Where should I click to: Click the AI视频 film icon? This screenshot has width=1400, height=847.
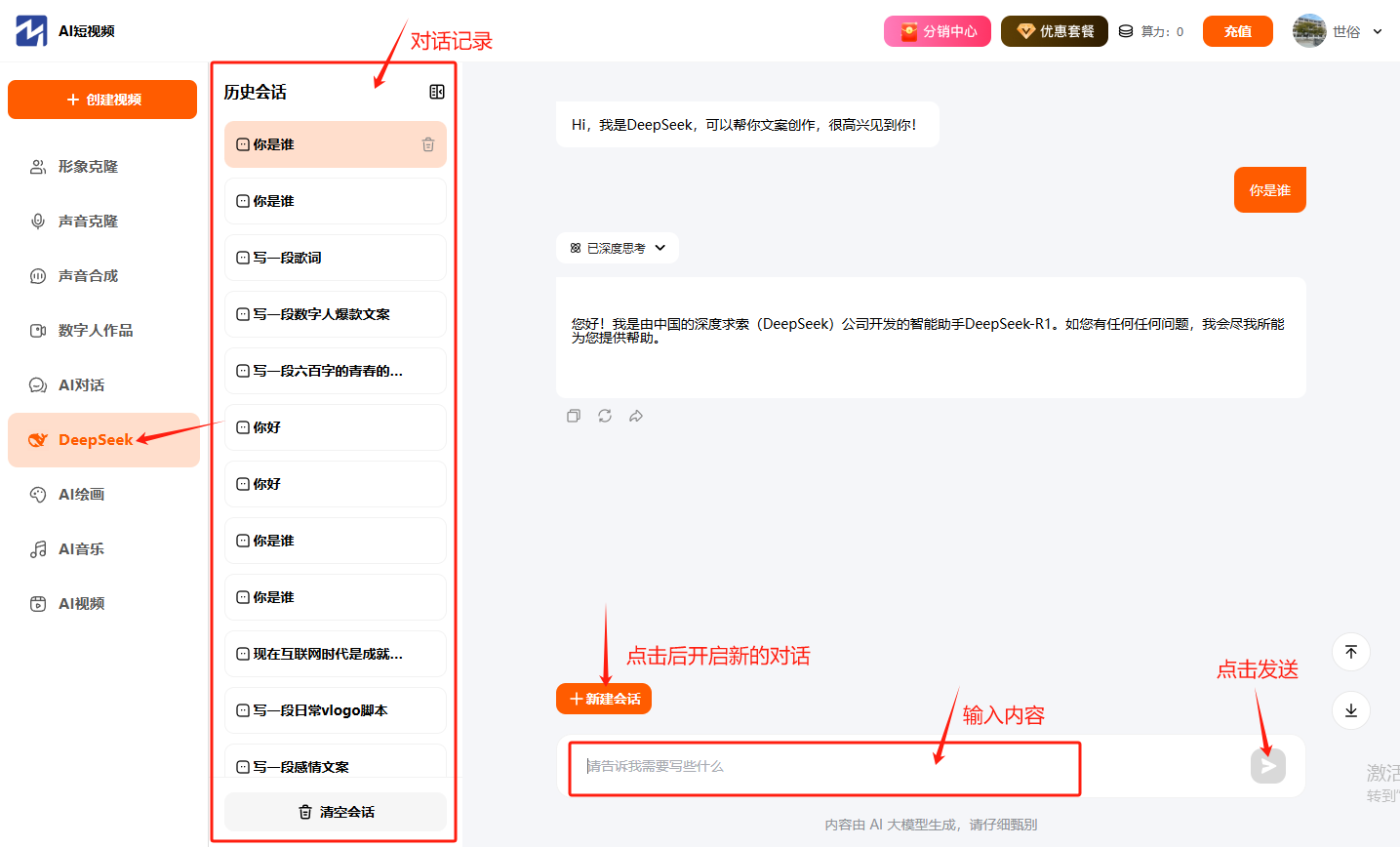[38, 604]
